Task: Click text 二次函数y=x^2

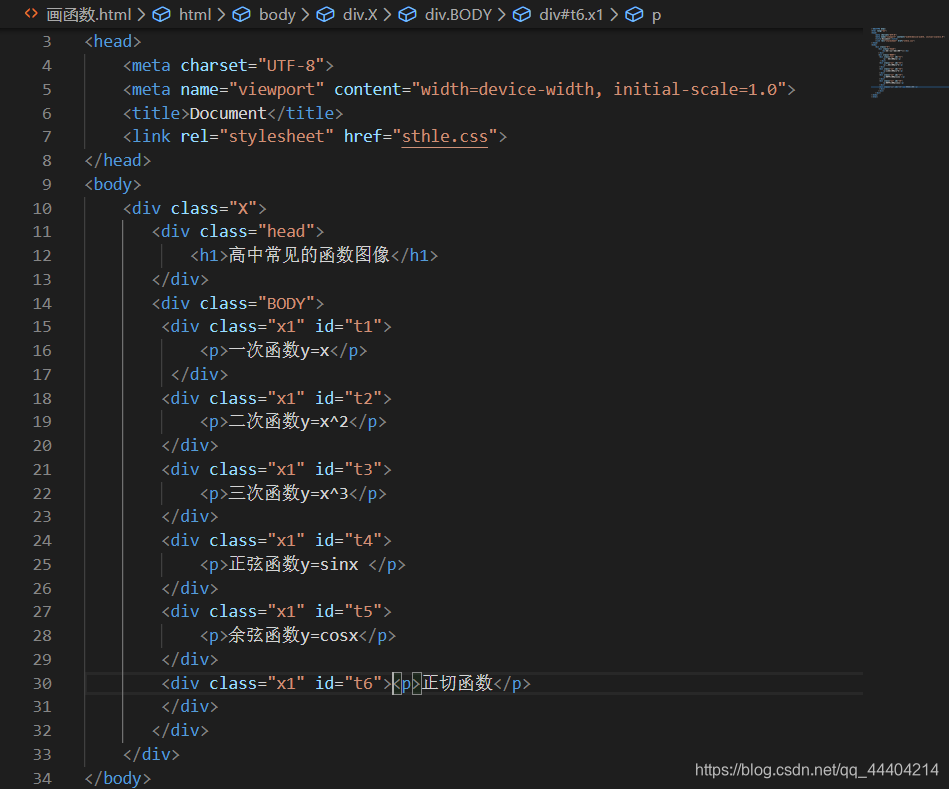Action: tap(289, 421)
